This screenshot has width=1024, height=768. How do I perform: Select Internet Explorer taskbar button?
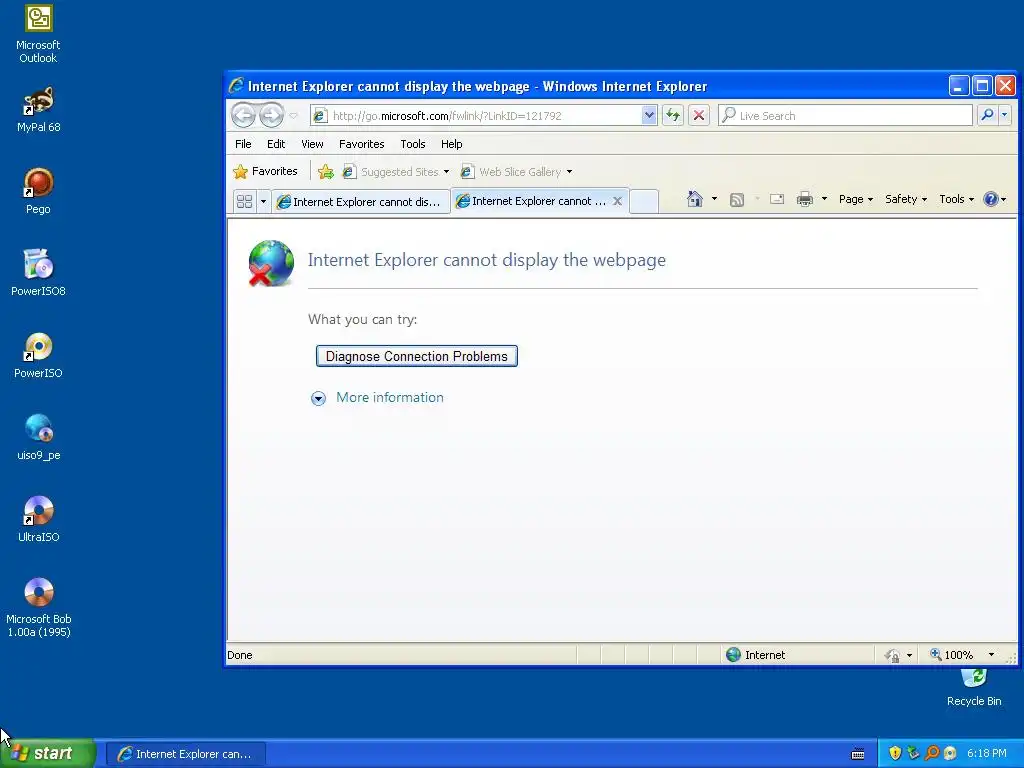(185, 754)
